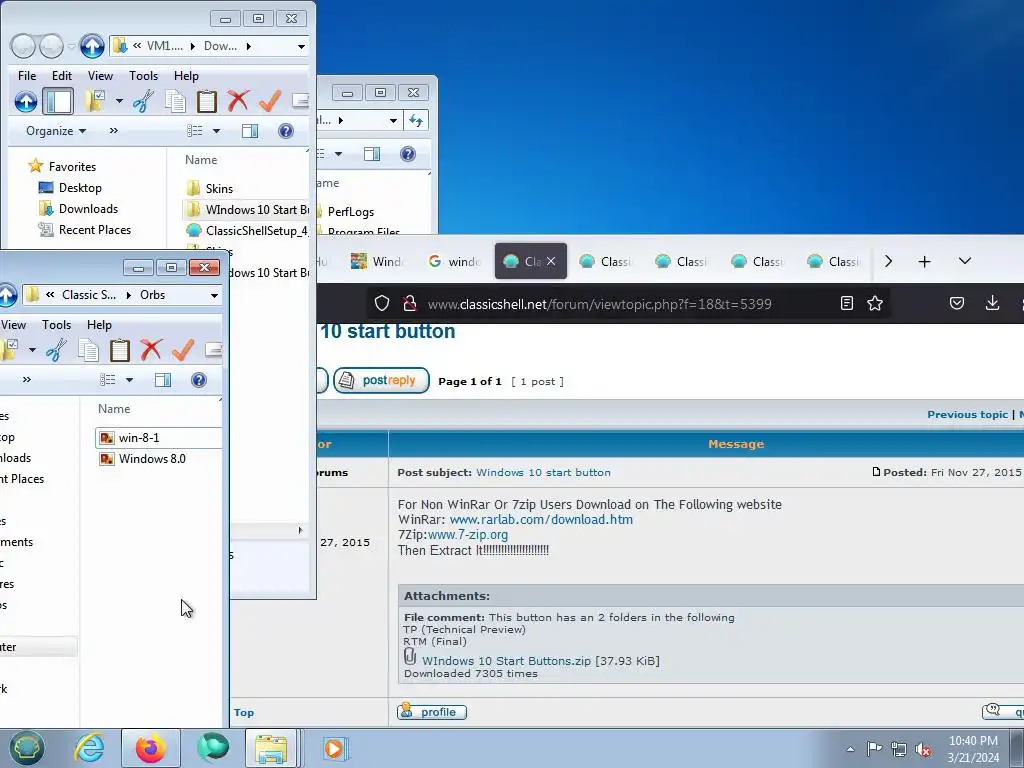Open a new Firefox tab with plus
1024x768 pixels.
click(924, 261)
